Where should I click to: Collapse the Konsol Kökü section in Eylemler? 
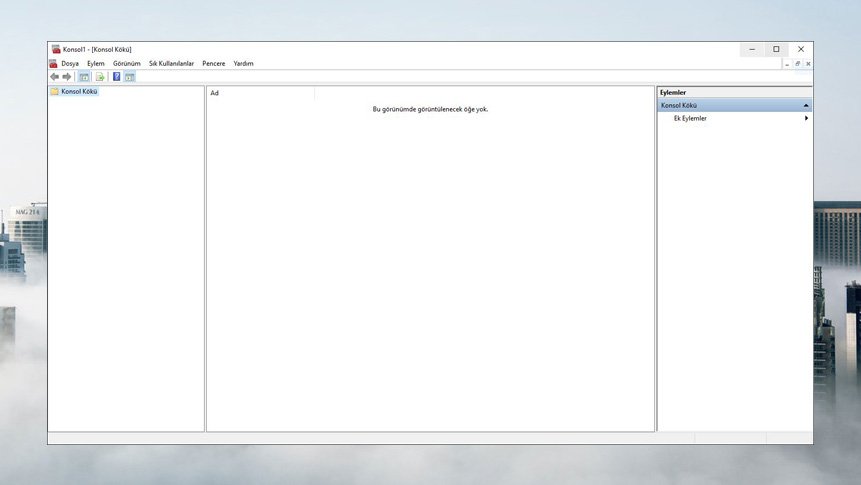805,105
